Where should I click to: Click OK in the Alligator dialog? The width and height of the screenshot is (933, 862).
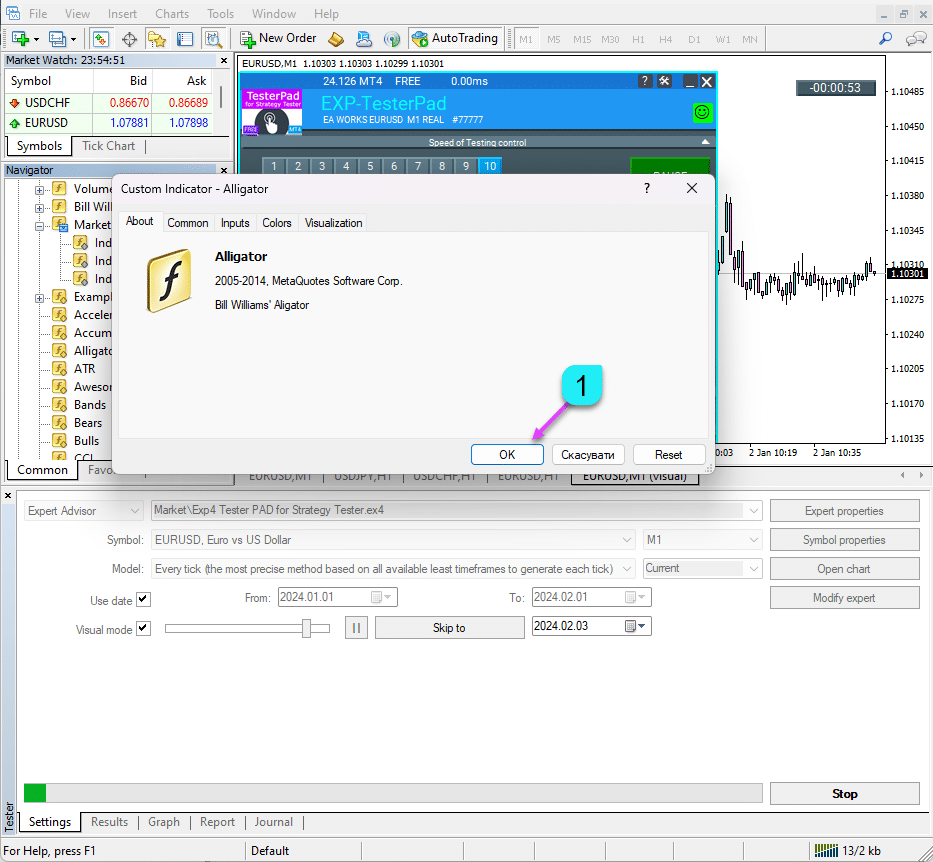(507, 454)
